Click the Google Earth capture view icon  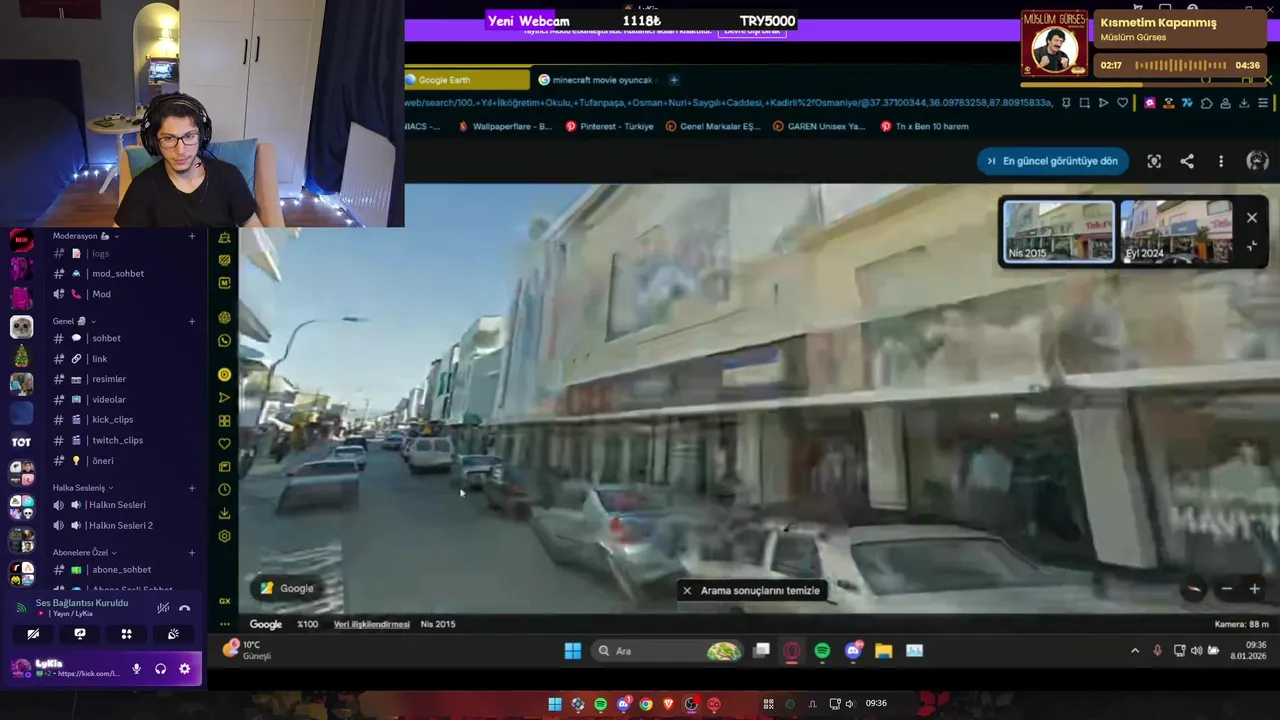click(1154, 161)
